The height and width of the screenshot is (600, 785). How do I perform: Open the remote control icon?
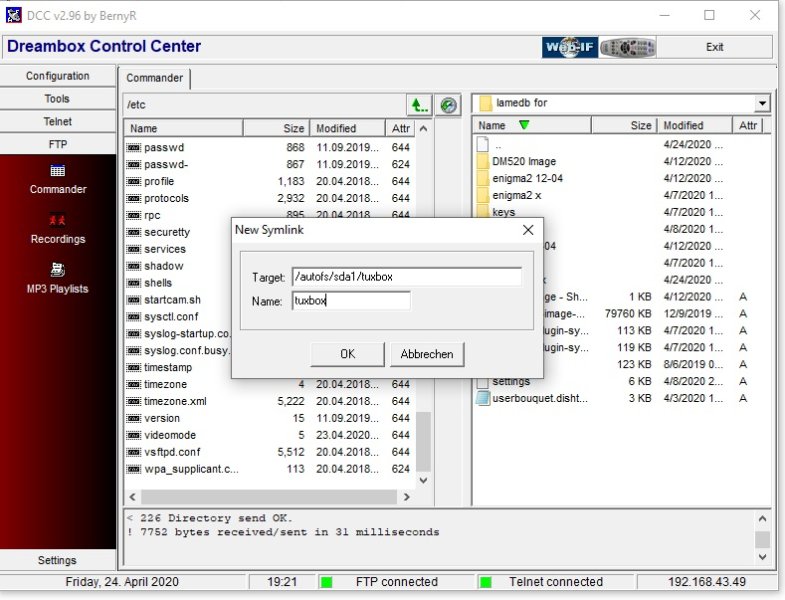[x=627, y=48]
